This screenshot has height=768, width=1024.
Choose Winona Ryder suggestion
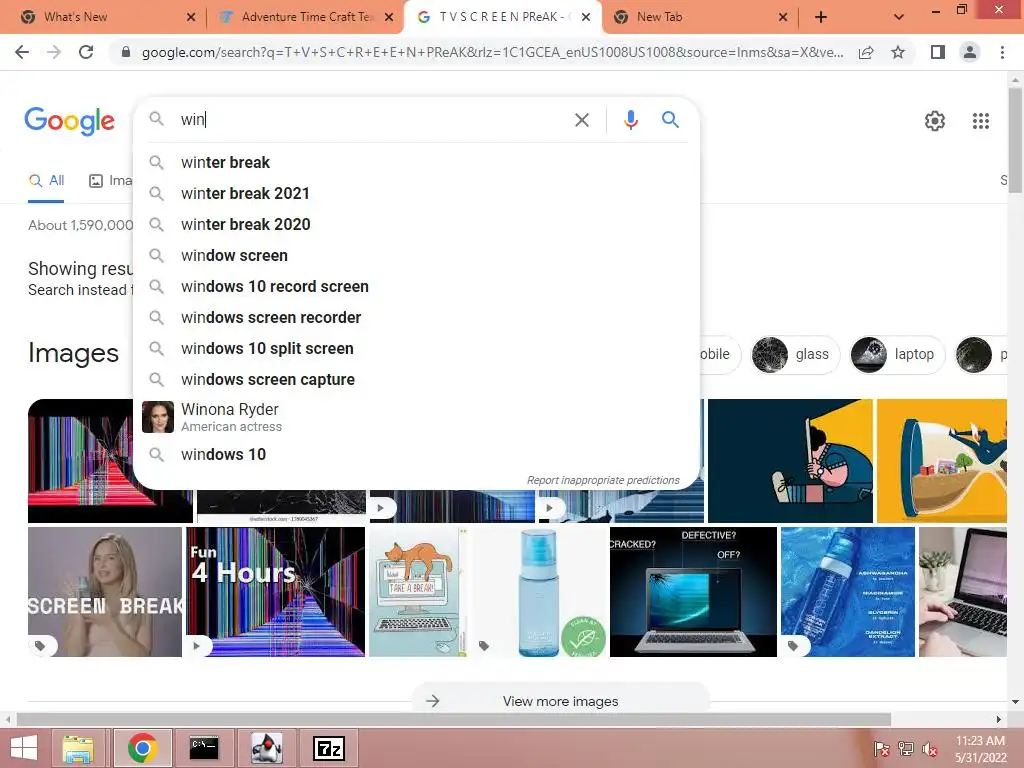coord(416,417)
